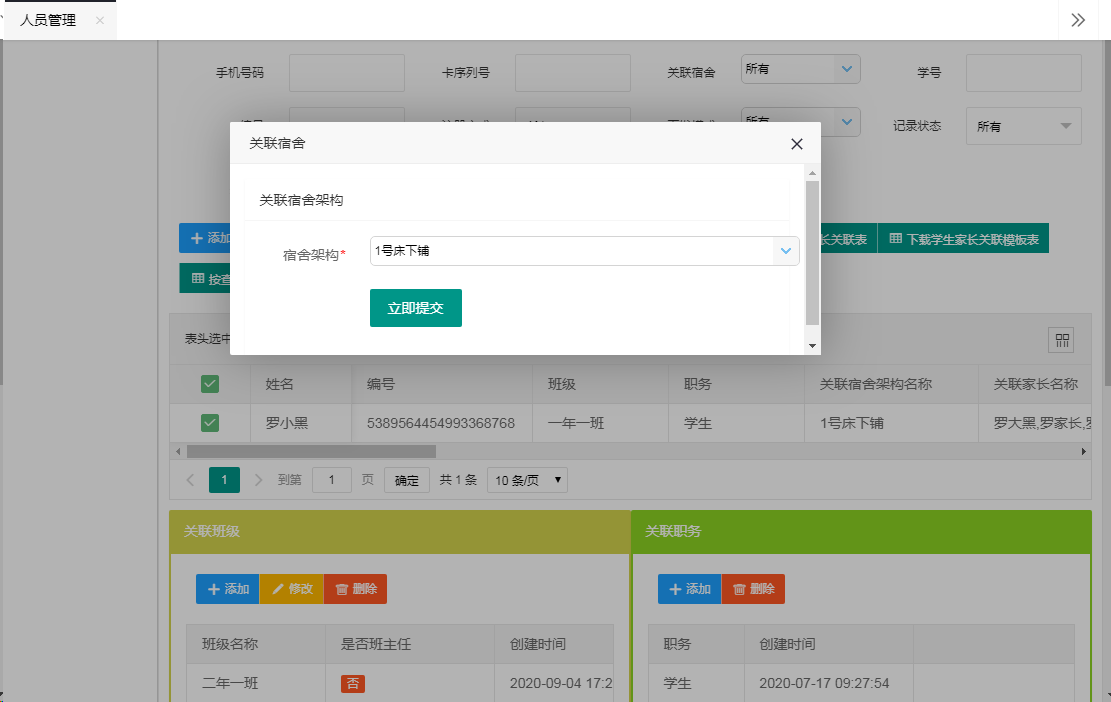1111x702 pixels.
Task: Close the 关联宿舍 dialog with X icon
Action: click(x=797, y=144)
